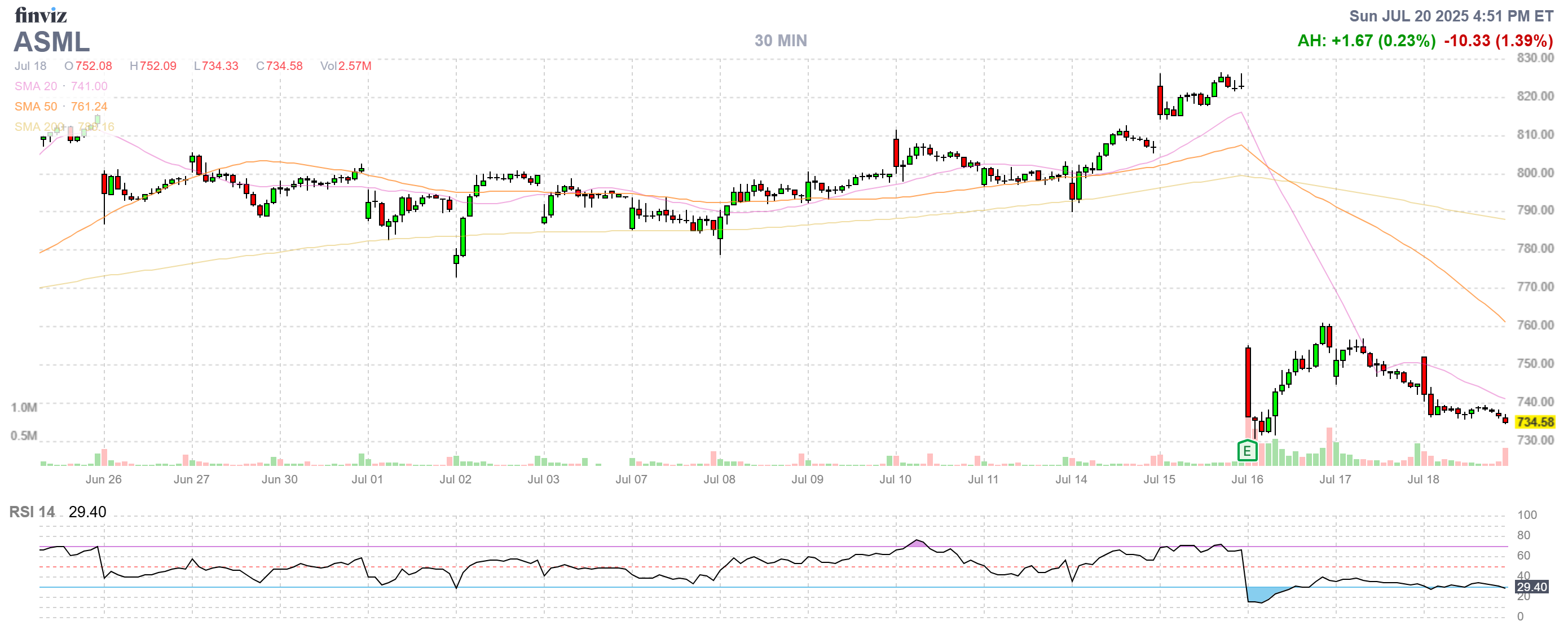Viewport: 1568px width, 634px height.
Task: Click the Jul 18 date axis label
Action: pos(1422,479)
